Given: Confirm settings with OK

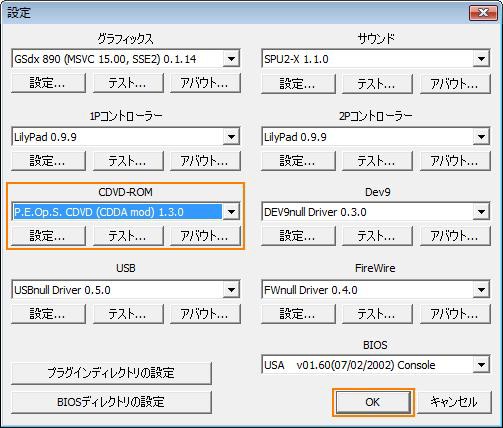Looking at the screenshot, I should pyautogui.click(x=373, y=402).
